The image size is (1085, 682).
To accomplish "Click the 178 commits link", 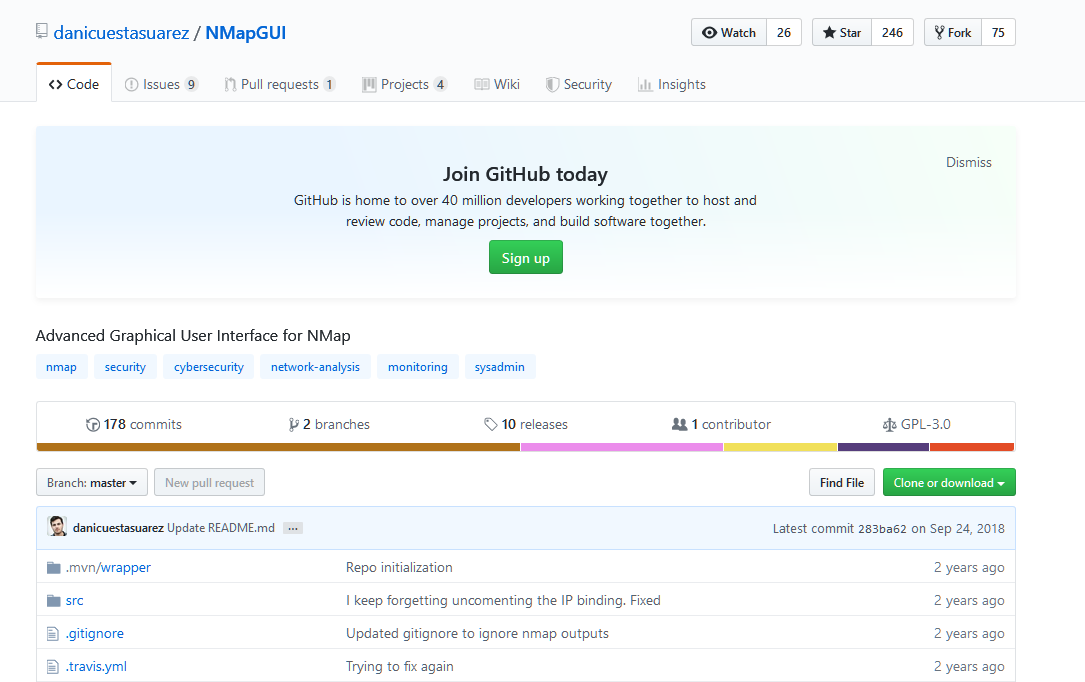I will [x=134, y=425].
